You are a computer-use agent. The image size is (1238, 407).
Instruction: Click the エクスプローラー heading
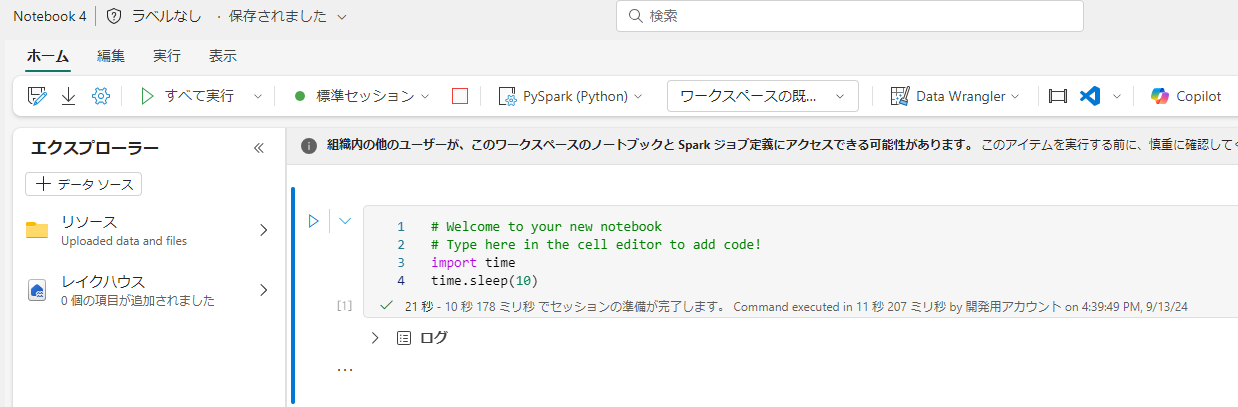pos(95,148)
